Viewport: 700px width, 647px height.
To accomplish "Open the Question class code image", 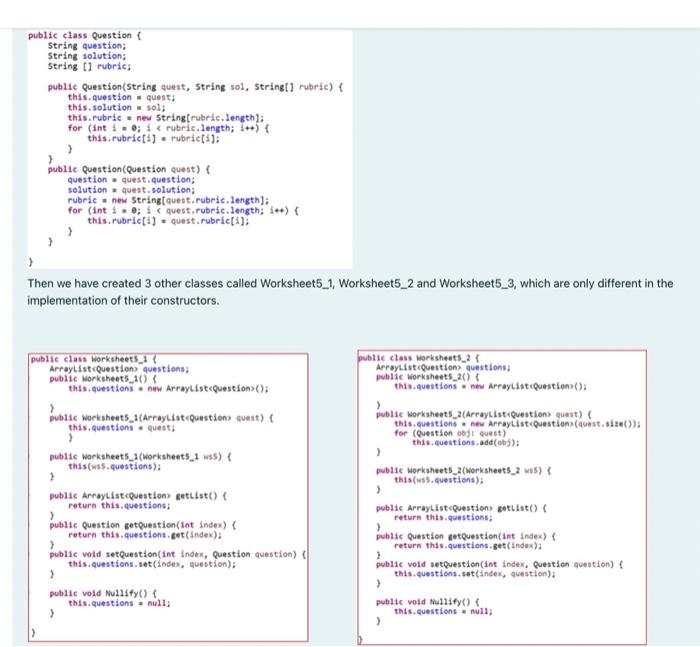I will (x=190, y=149).
